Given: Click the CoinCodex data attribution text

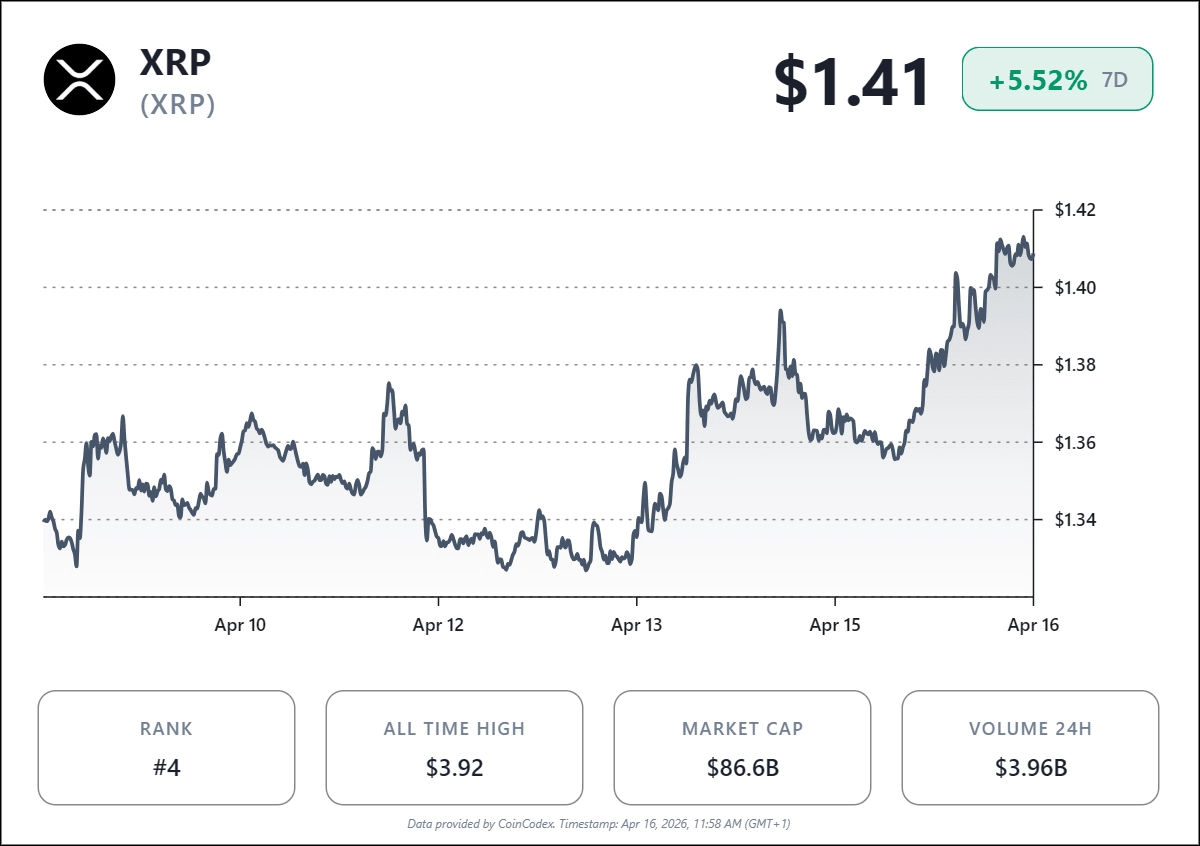Looking at the screenshot, I should point(599,824).
